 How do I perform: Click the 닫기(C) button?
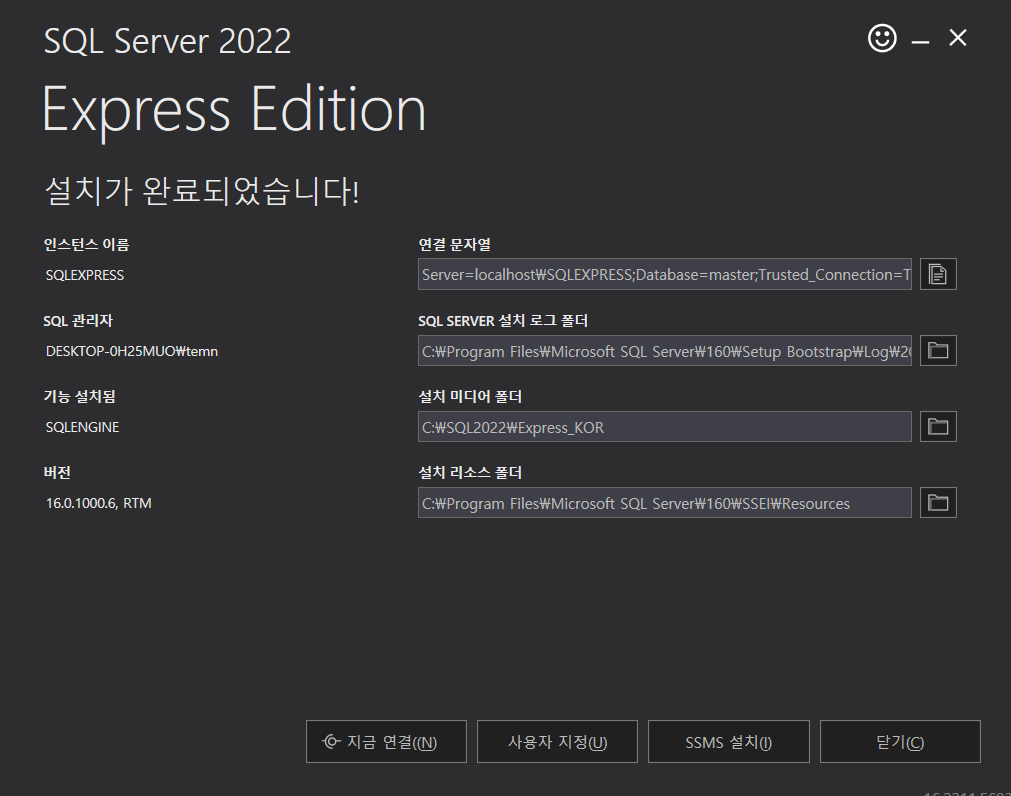pyautogui.click(x=900, y=742)
